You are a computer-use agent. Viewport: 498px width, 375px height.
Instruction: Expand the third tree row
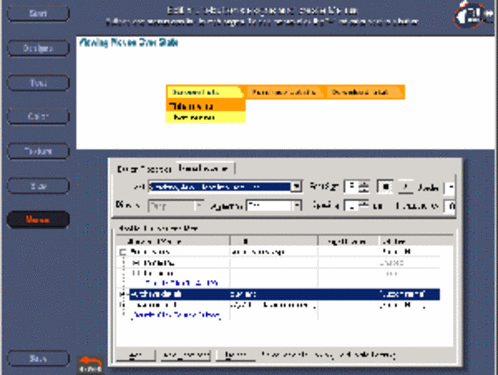coord(135,273)
